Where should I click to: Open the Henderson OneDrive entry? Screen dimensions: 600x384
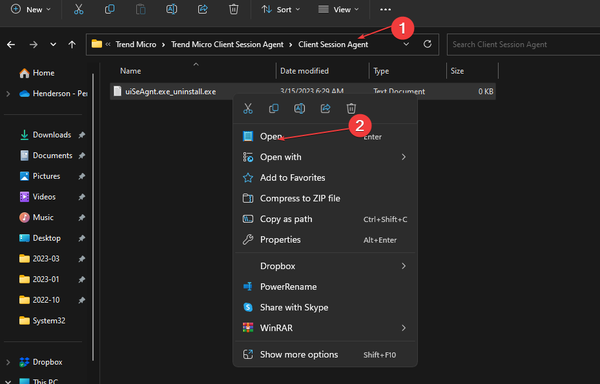pyautogui.click(x=53, y=94)
